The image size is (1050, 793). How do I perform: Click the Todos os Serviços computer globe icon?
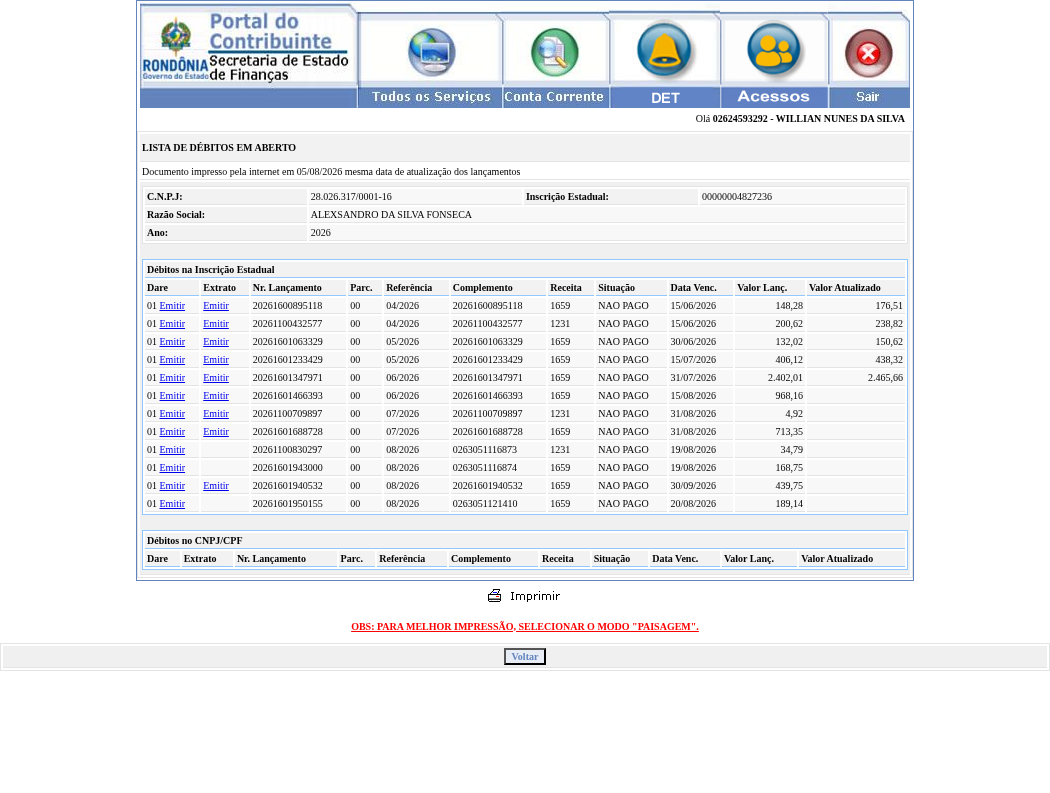pos(432,52)
